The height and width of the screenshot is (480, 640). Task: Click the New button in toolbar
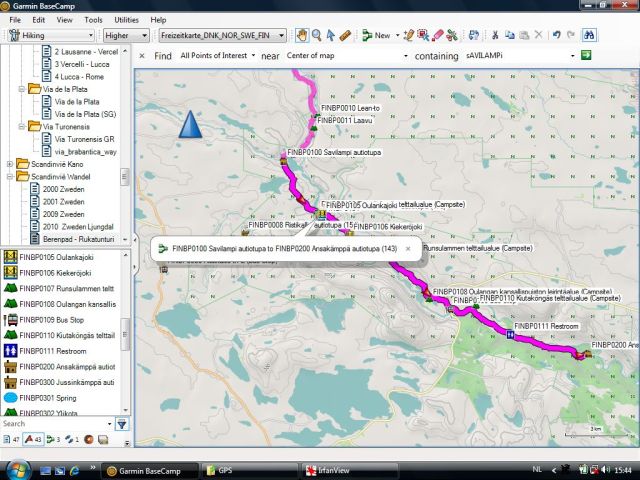(376, 35)
